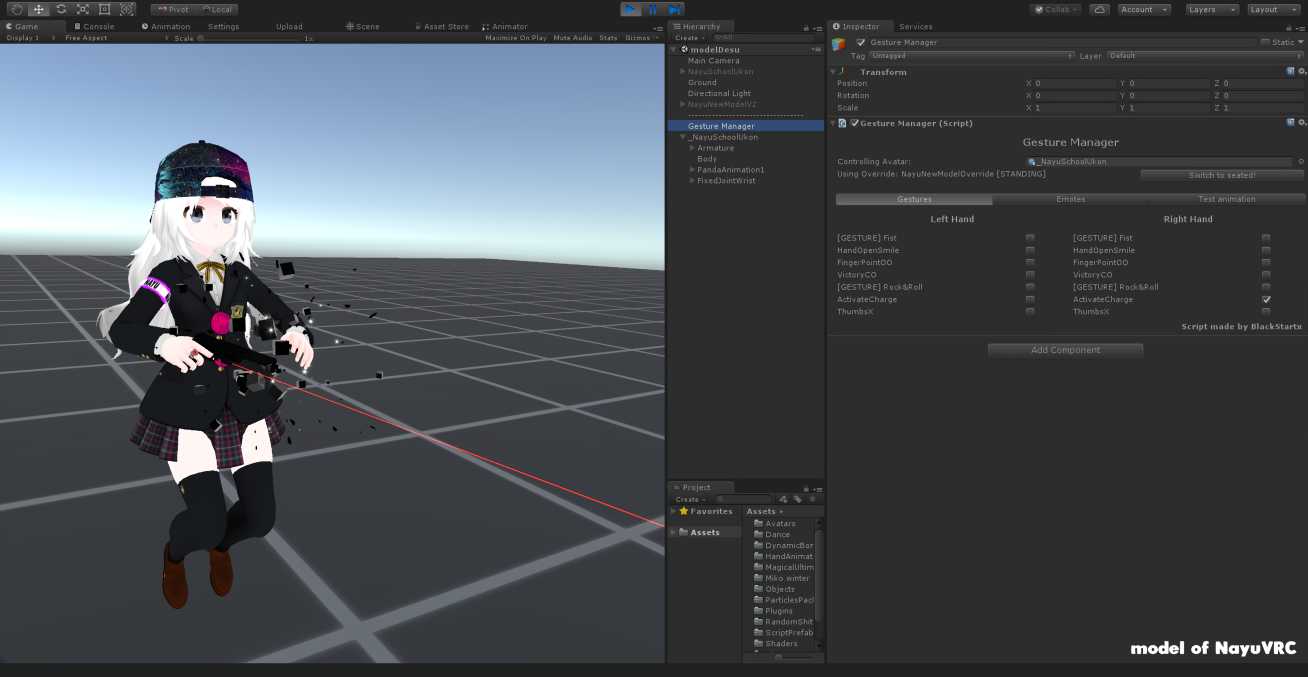Open Unity cloud services icon
This screenshot has height=677, width=1308.
tap(1101, 9)
